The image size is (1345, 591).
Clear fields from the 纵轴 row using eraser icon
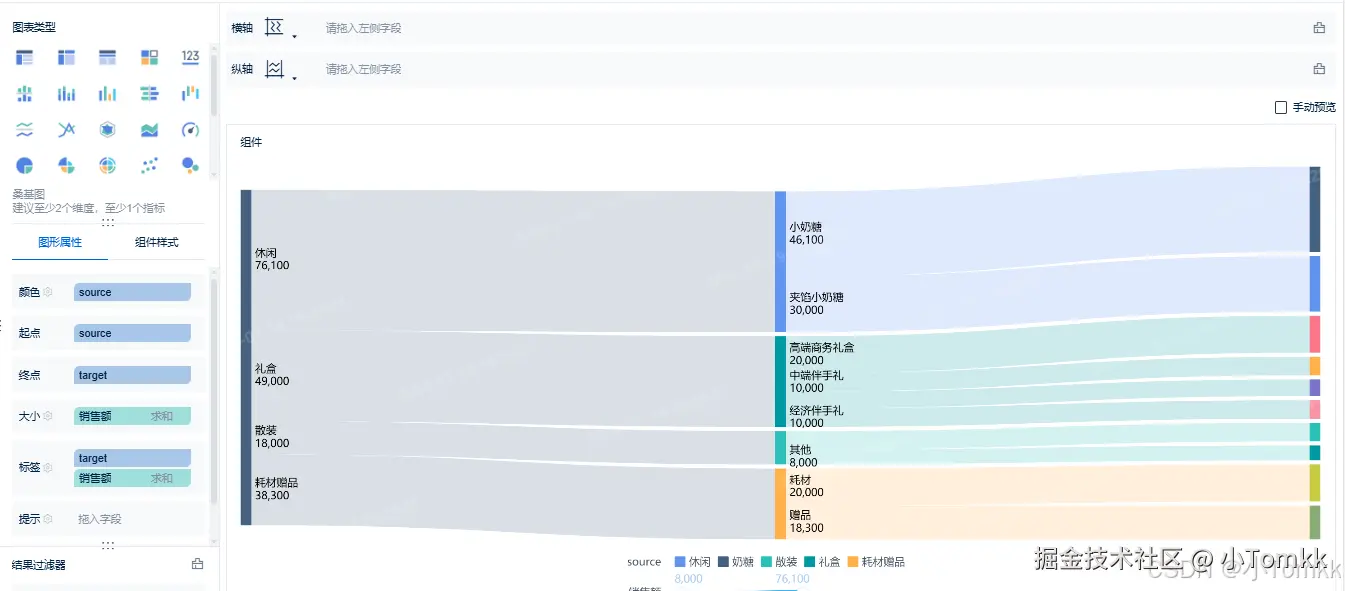click(x=1319, y=69)
